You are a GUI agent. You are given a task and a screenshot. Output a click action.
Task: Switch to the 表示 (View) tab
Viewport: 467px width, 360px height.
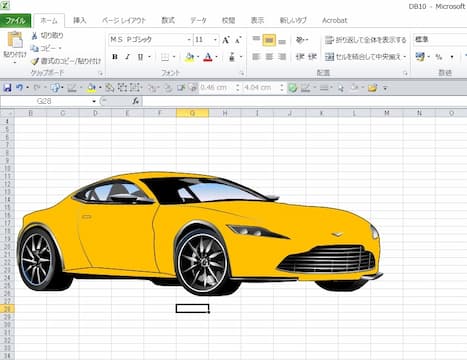click(257, 21)
